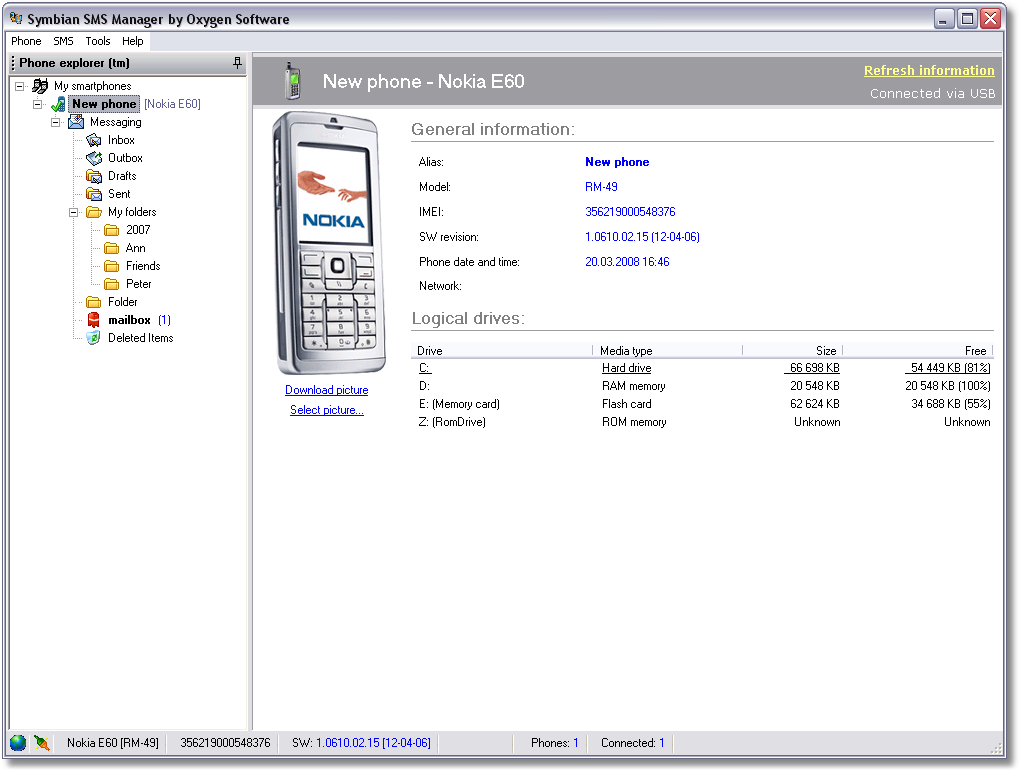1021x773 pixels.
Task: Open the Tools menu
Action: pos(98,41)
